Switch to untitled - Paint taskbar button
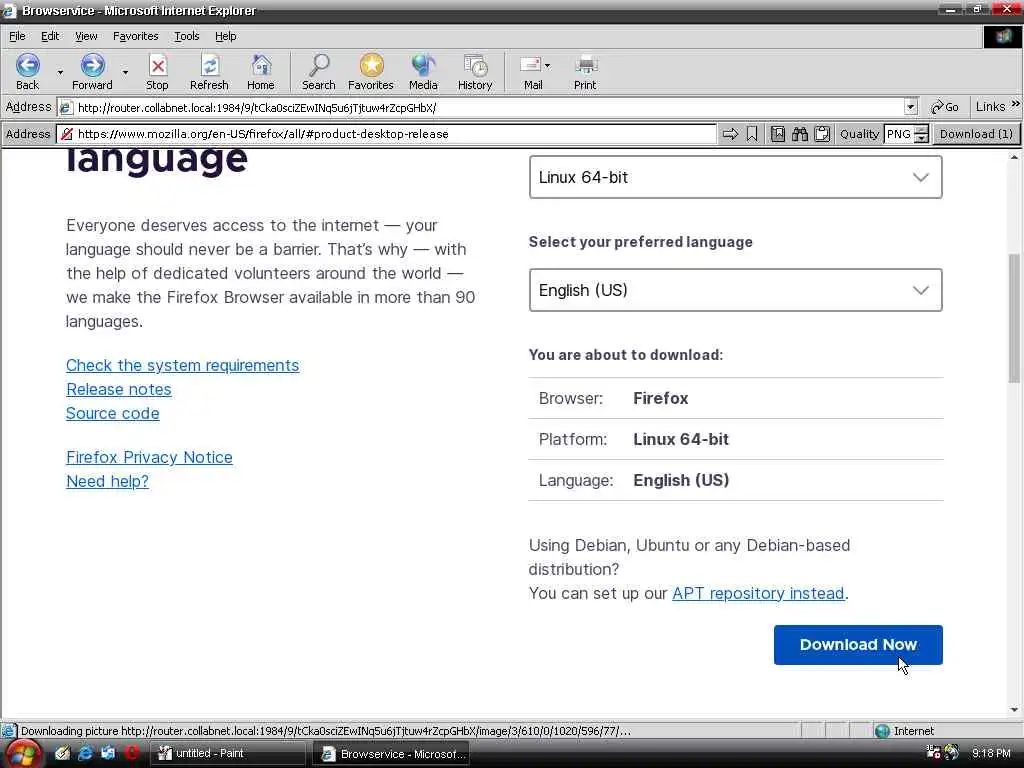 pos(227,754)
